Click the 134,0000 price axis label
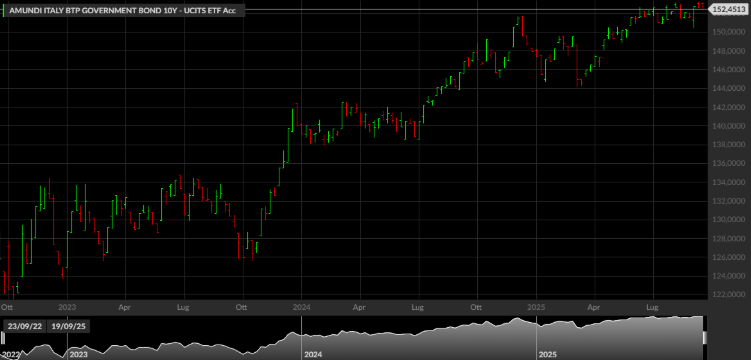 point(729,182)
